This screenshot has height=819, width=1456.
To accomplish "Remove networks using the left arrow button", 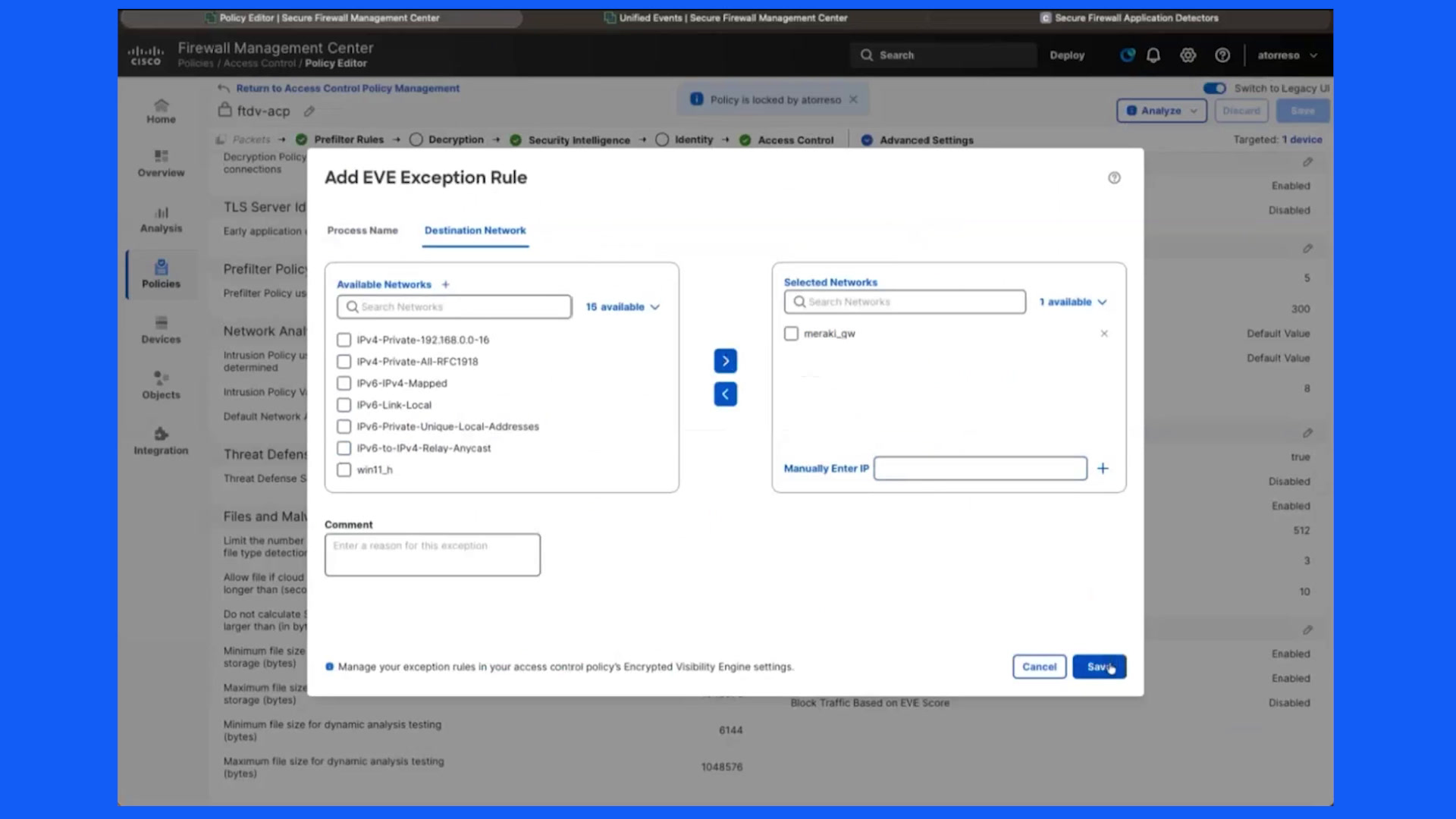I will (x=725, y=394).
